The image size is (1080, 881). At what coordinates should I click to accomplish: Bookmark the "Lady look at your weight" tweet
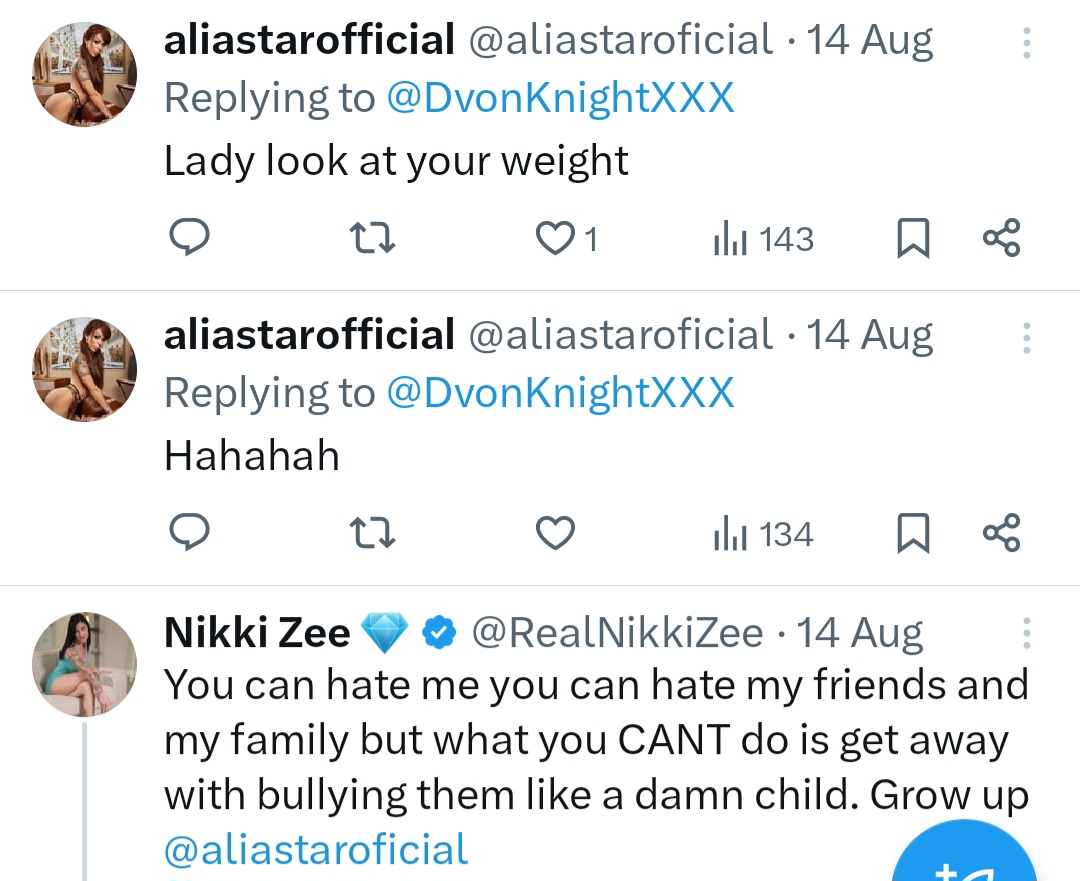911,239
